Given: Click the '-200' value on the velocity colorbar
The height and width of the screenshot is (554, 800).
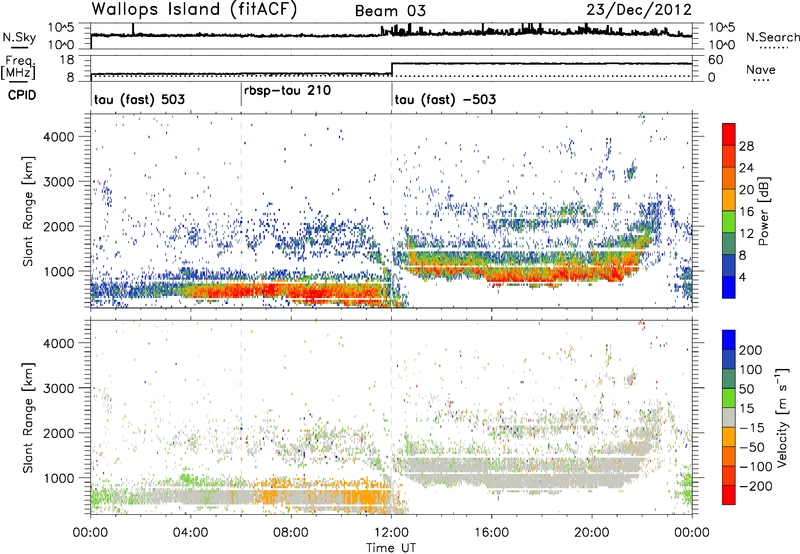Looking at the screenshot, I should [755, 486].
